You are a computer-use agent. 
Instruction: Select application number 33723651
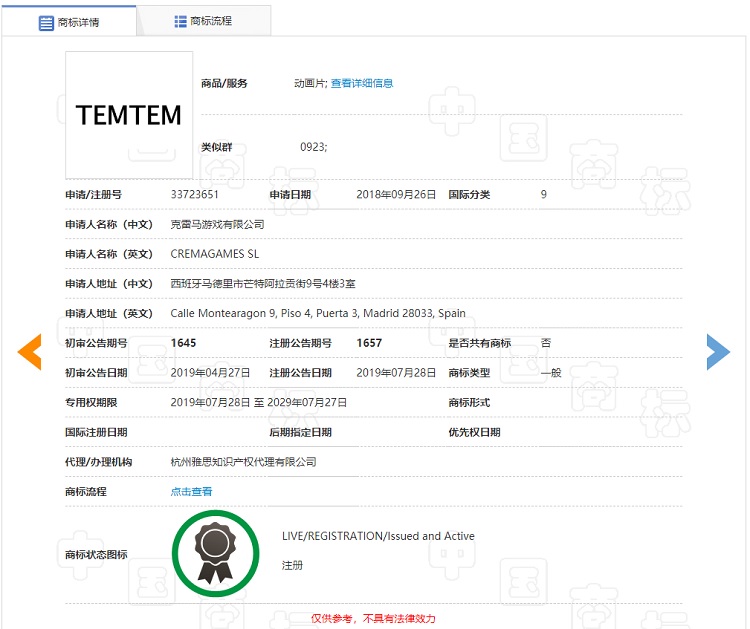point(195,195)
